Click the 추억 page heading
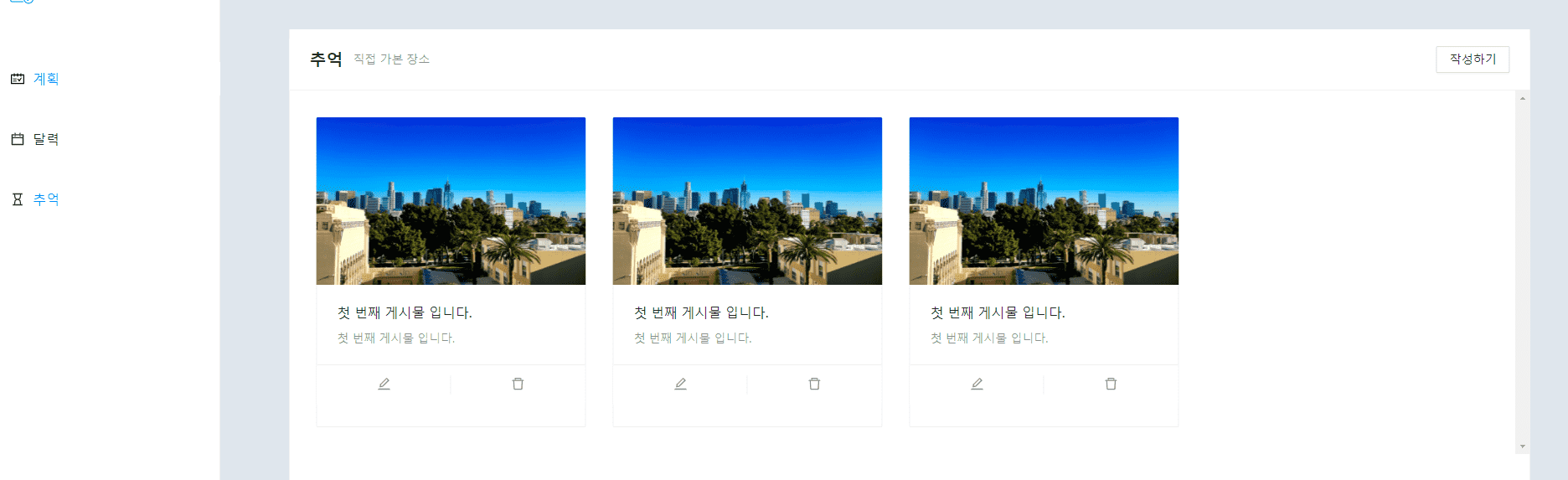This screenshot has height=480, width=1568. [x=326, y=59]
